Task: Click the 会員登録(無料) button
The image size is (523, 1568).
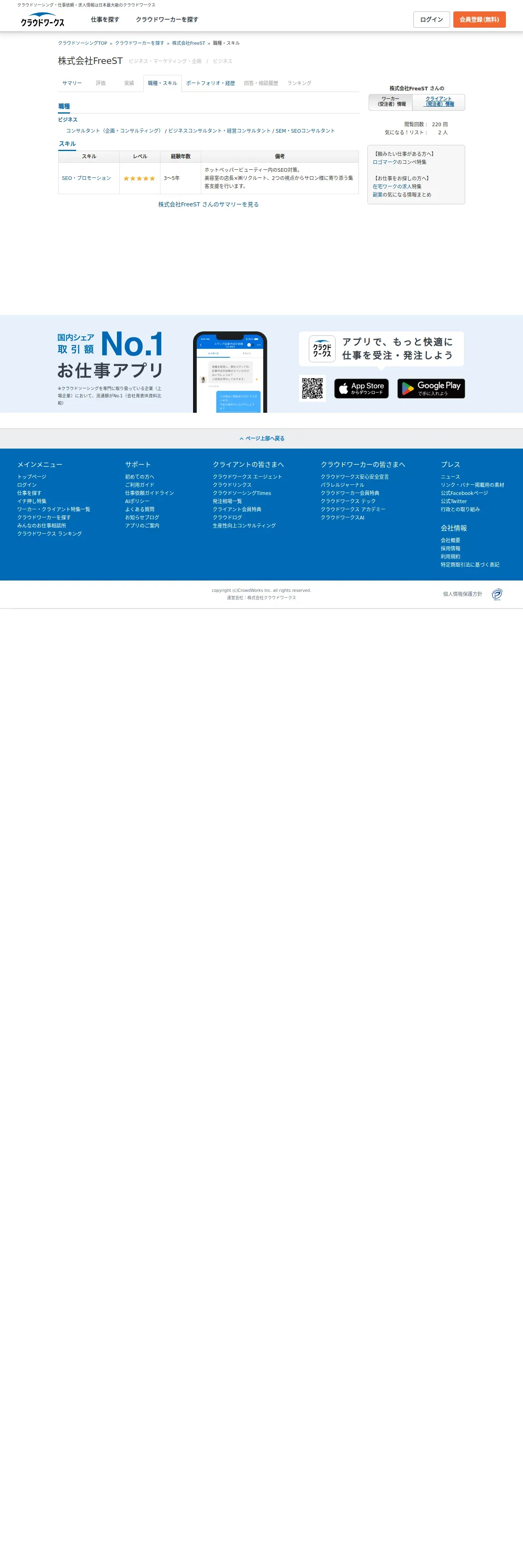Action: pos(479,20)
